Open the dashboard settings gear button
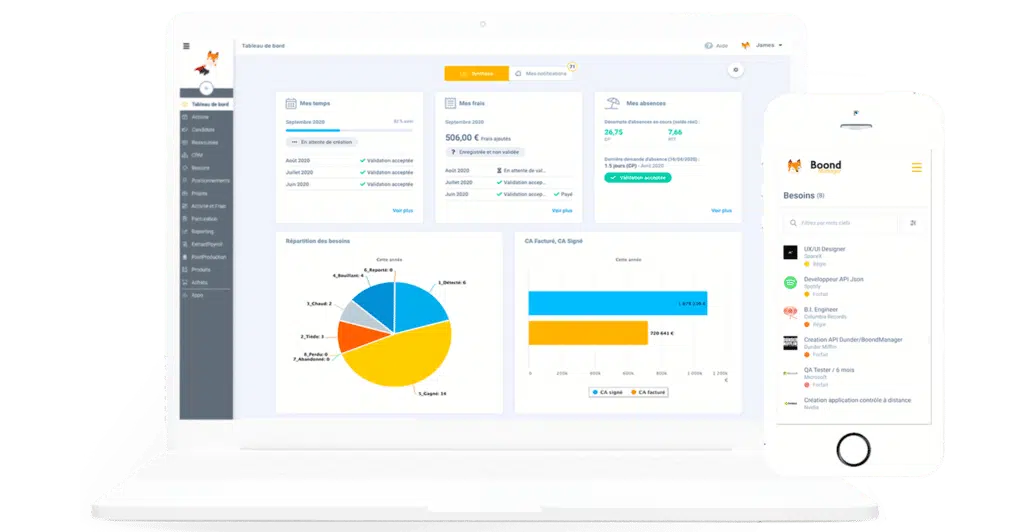 pyautogui.click(x=735, y=70)
